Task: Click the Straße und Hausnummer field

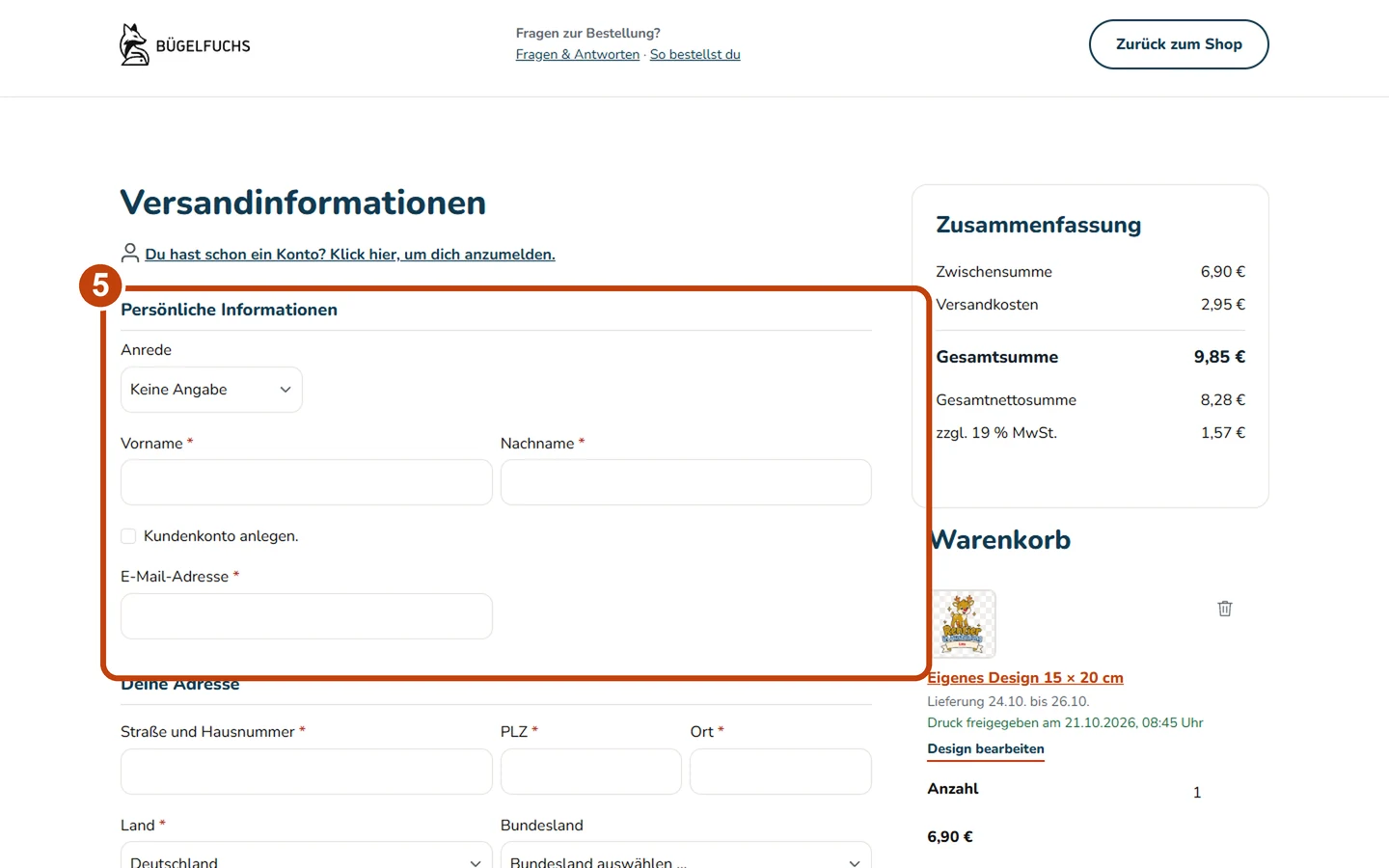Action: tap(307, 772)
